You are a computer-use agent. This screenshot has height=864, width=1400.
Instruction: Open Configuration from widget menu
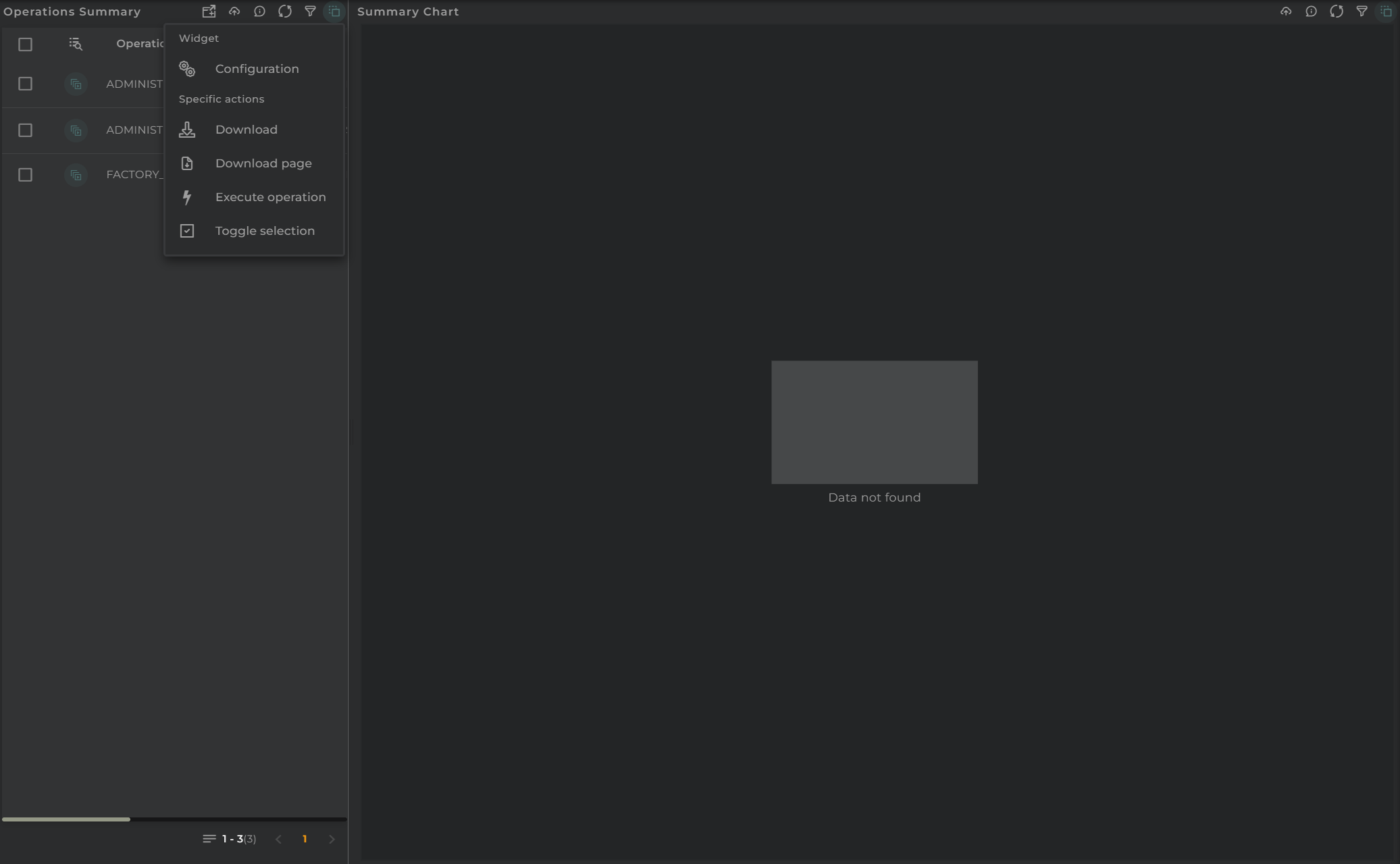(x=257, y=68)
